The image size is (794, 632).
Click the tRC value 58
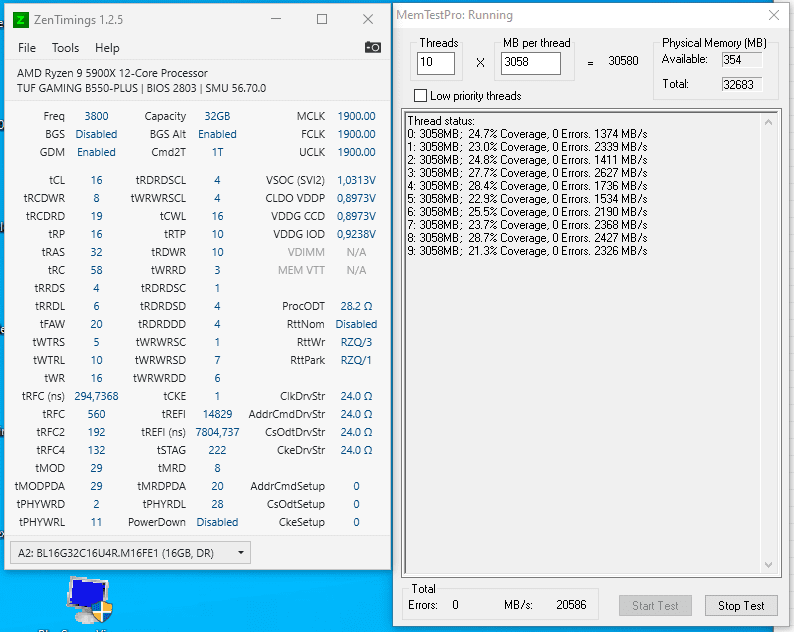[96, 270]
